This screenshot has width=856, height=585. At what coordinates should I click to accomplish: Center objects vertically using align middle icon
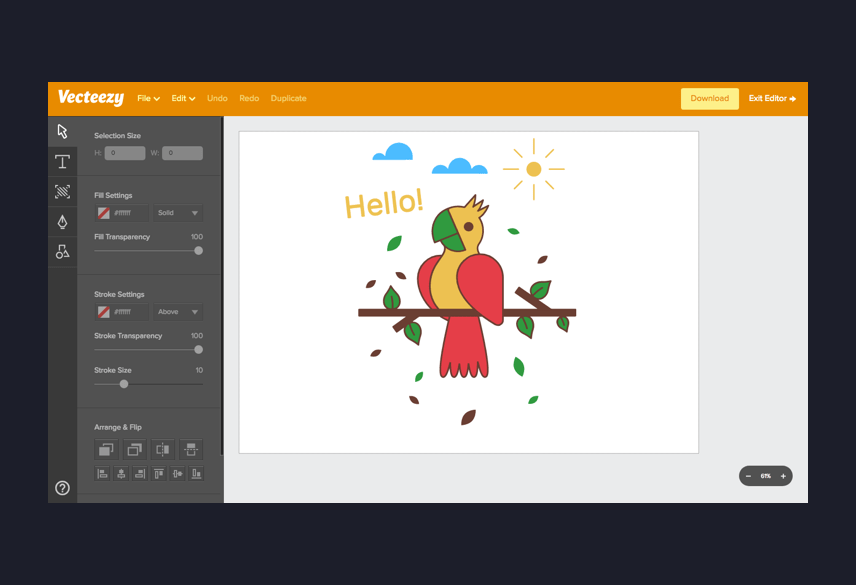(176, 473)
